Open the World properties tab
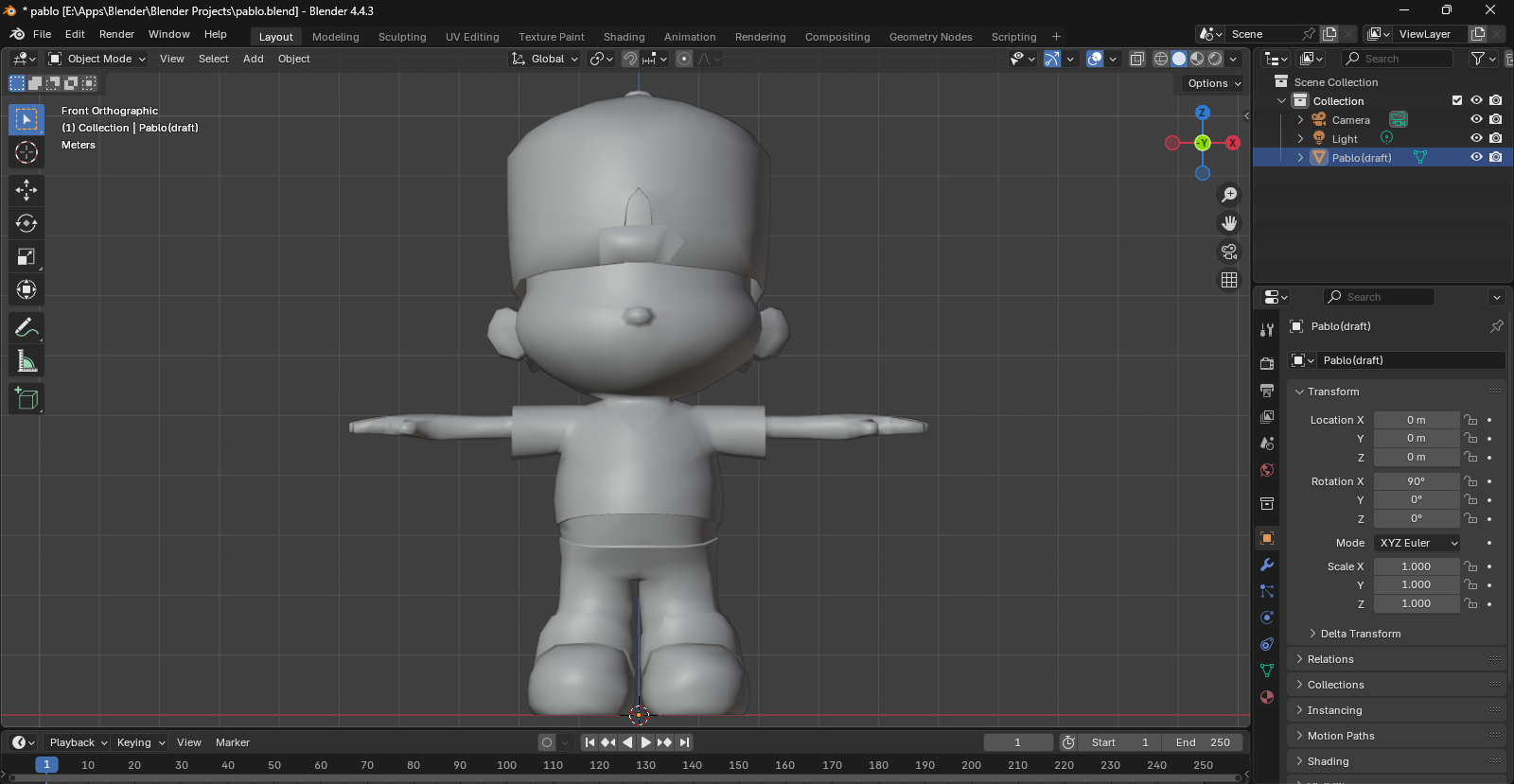 (x=1267, y=470)
